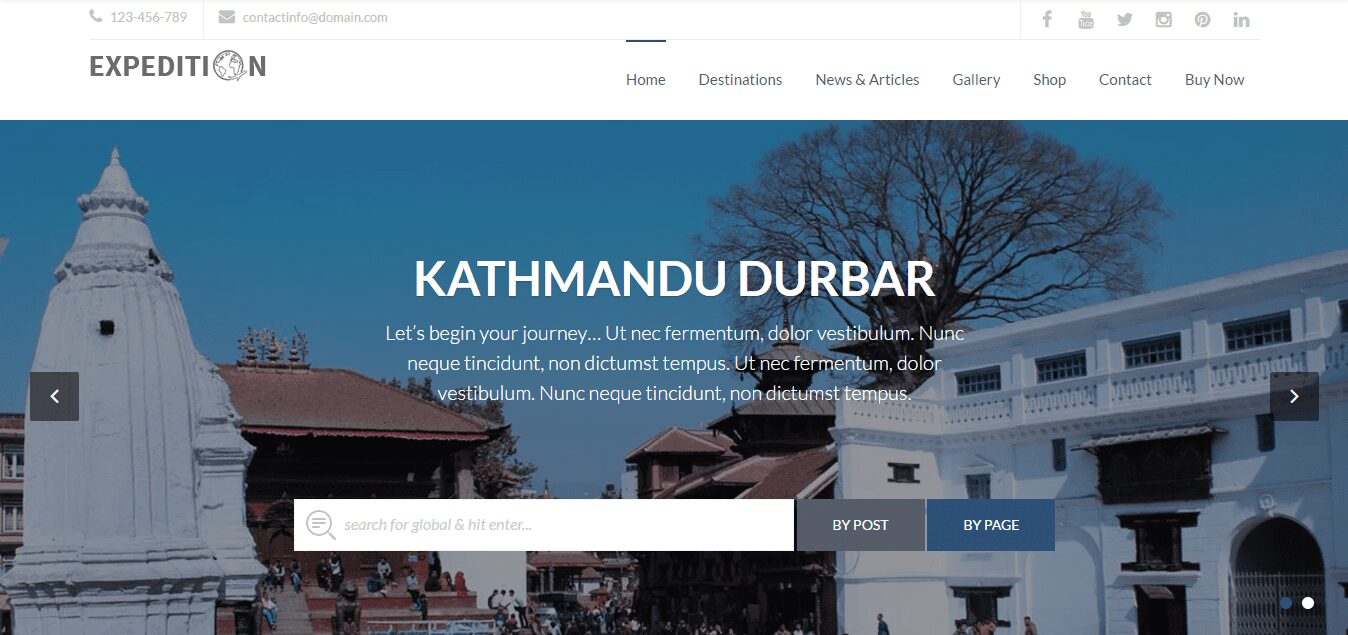
Task: Open the Pinterest social icon
Action: click(x=1202, y=19)
